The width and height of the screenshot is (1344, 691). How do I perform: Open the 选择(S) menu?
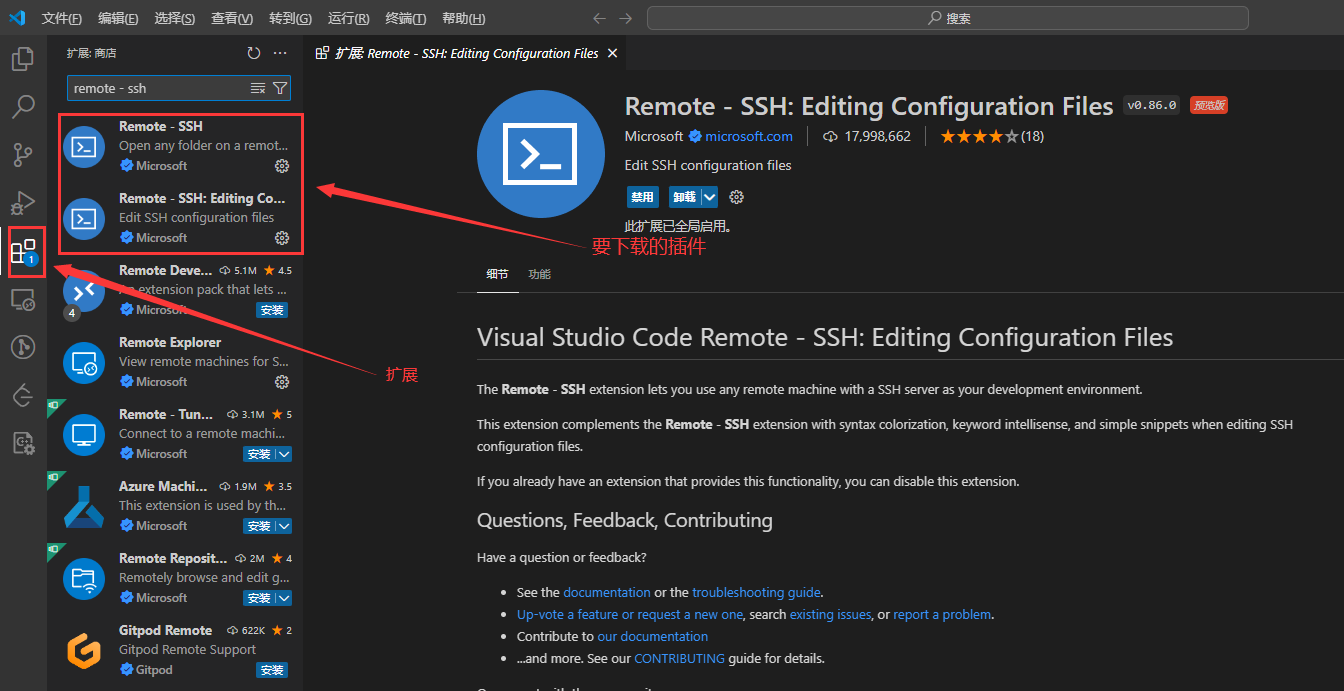175,19
